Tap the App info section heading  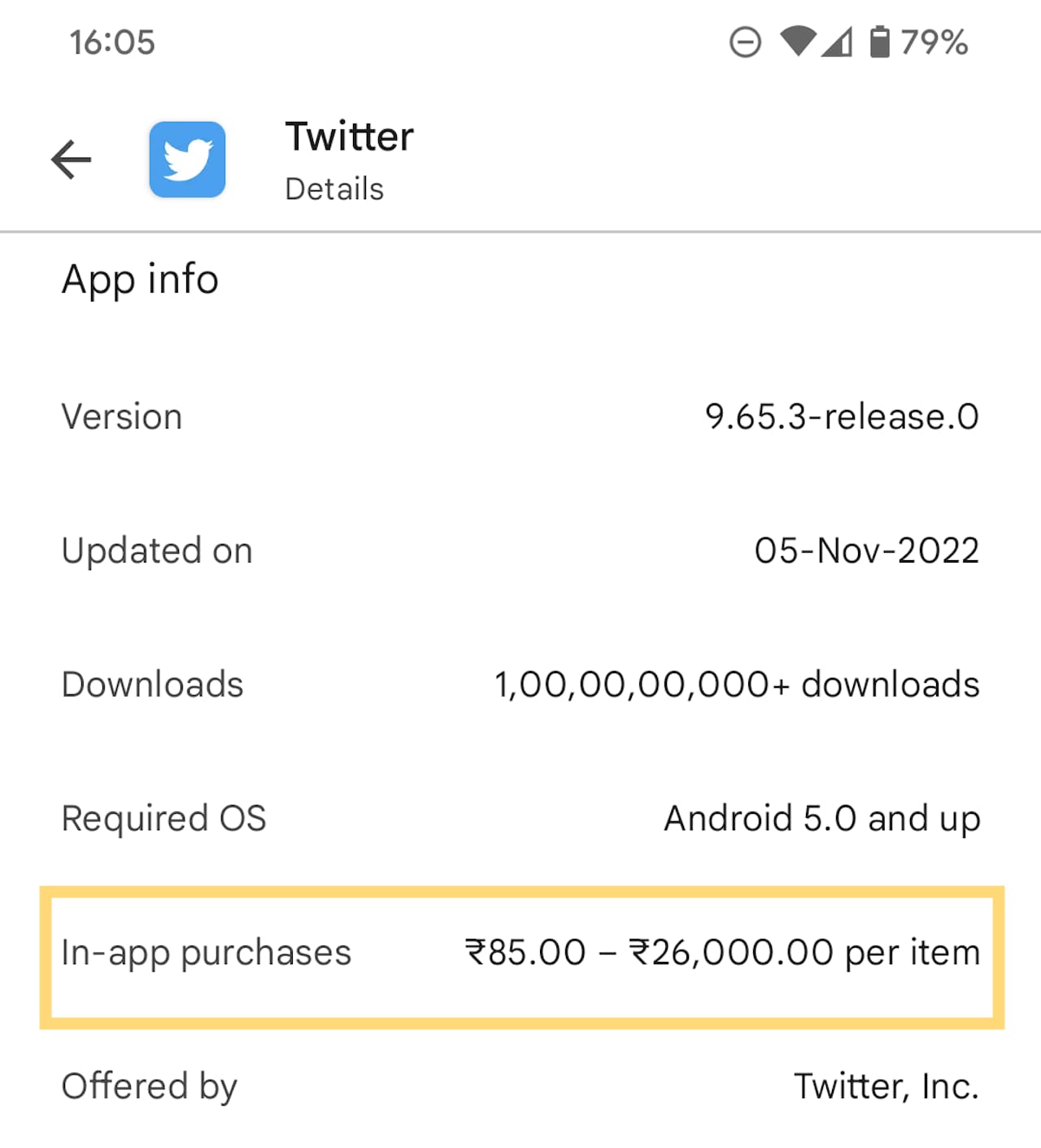(140, 280)
